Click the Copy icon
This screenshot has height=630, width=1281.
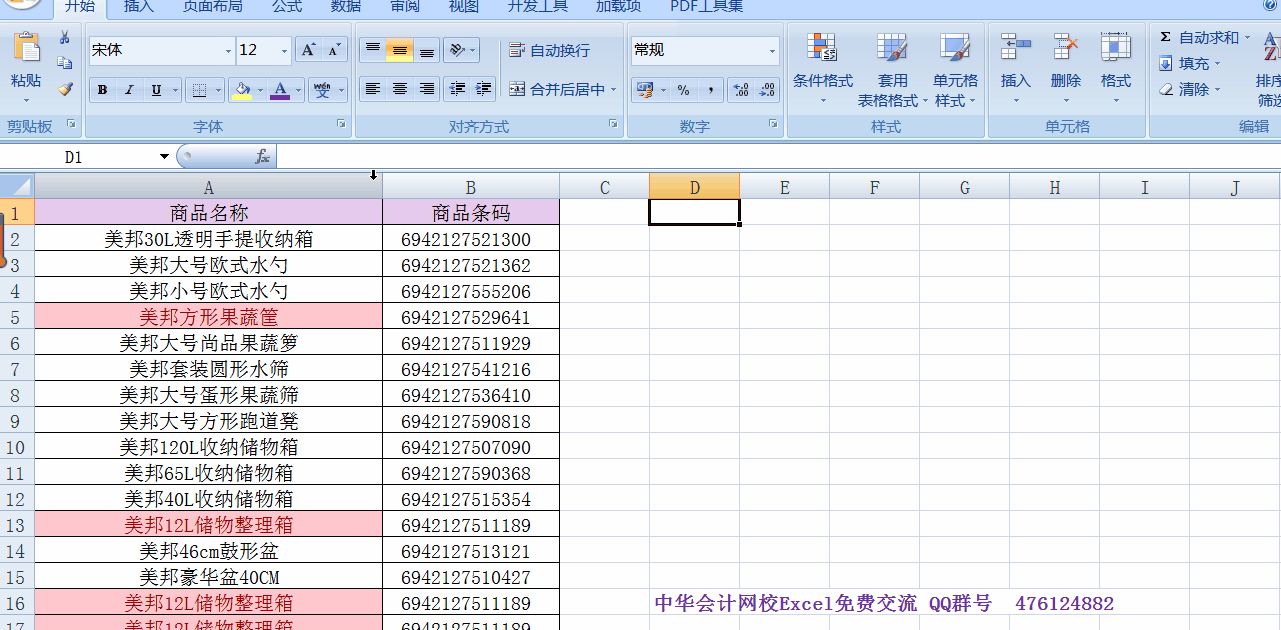pos(65,63)
